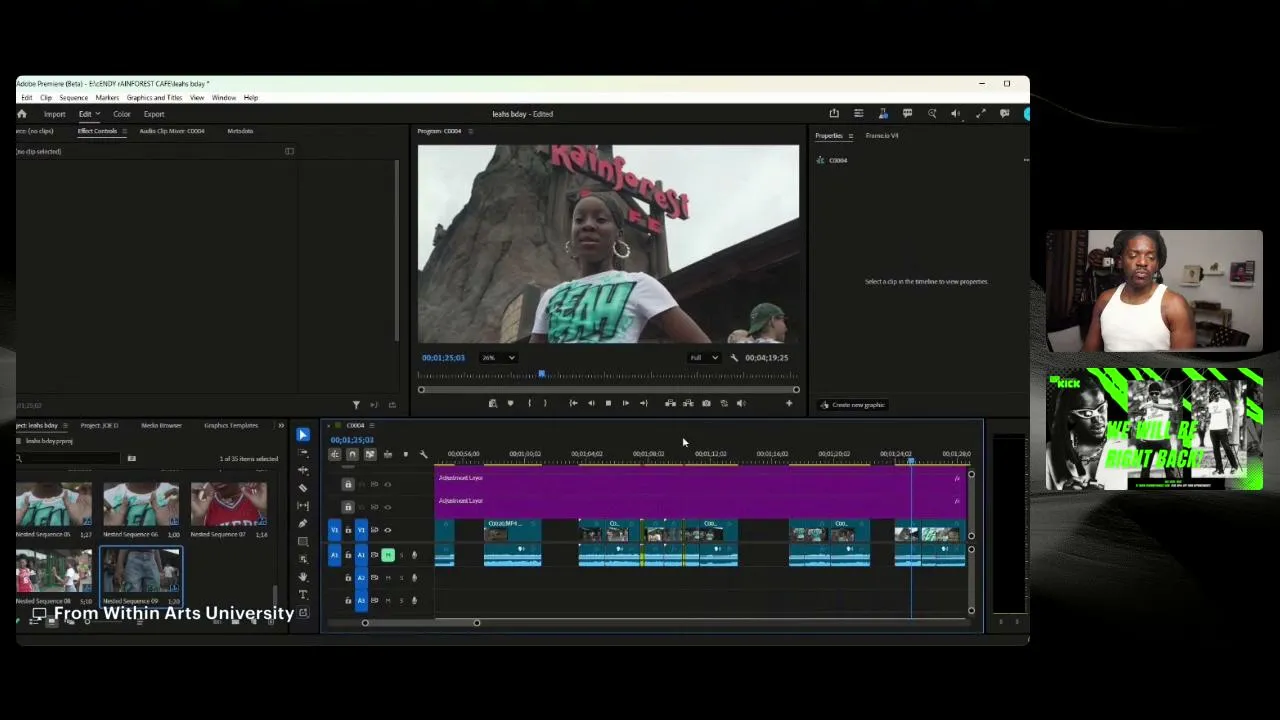Select the Selection tool in the Tools panel
The width and height of the screenshot is (1280, 720).
[x=303, y=435]
